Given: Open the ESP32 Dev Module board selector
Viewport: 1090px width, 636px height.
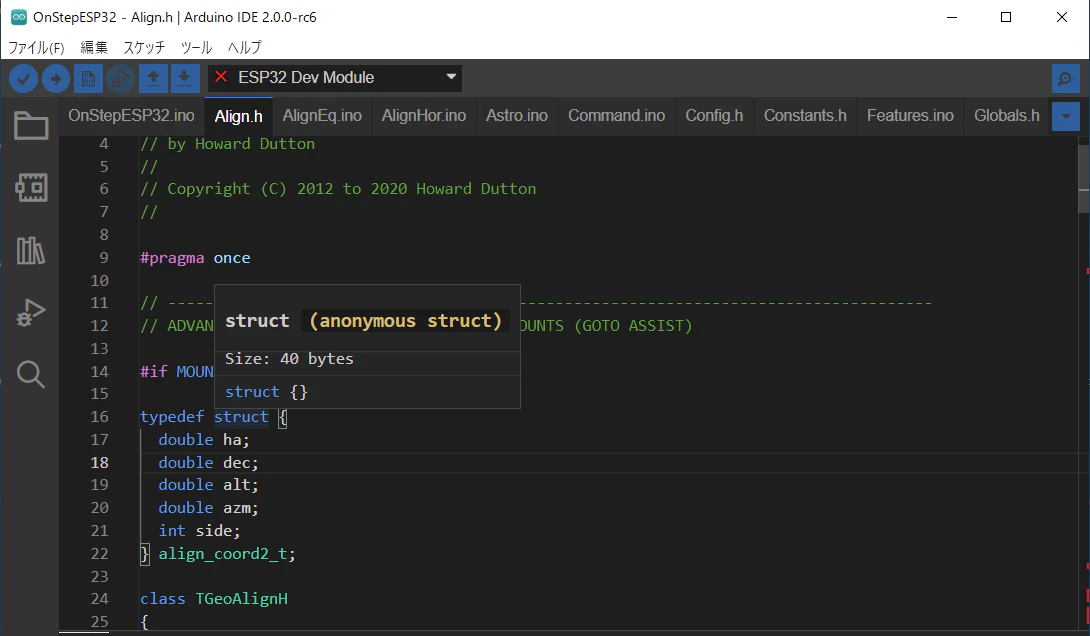Looking at the screenshot, I should coord(334,78).
